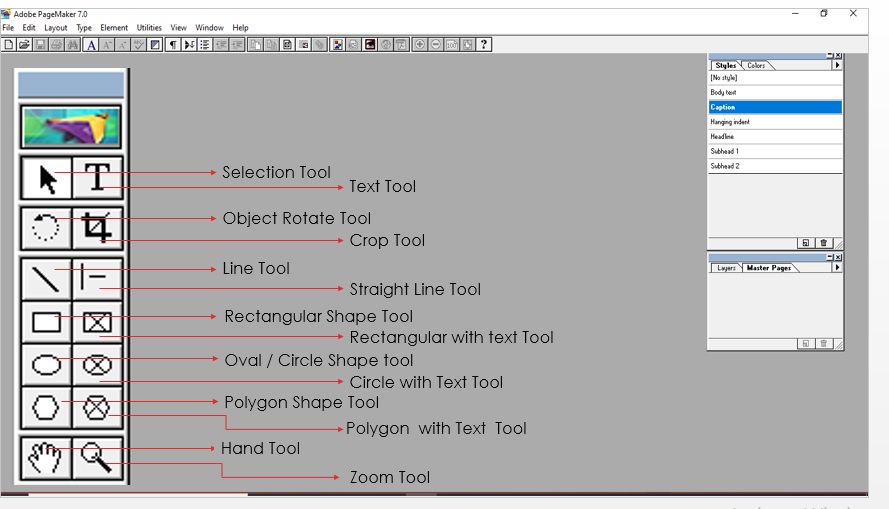
Task: Close the Styles palette
Action: [839, 56]
